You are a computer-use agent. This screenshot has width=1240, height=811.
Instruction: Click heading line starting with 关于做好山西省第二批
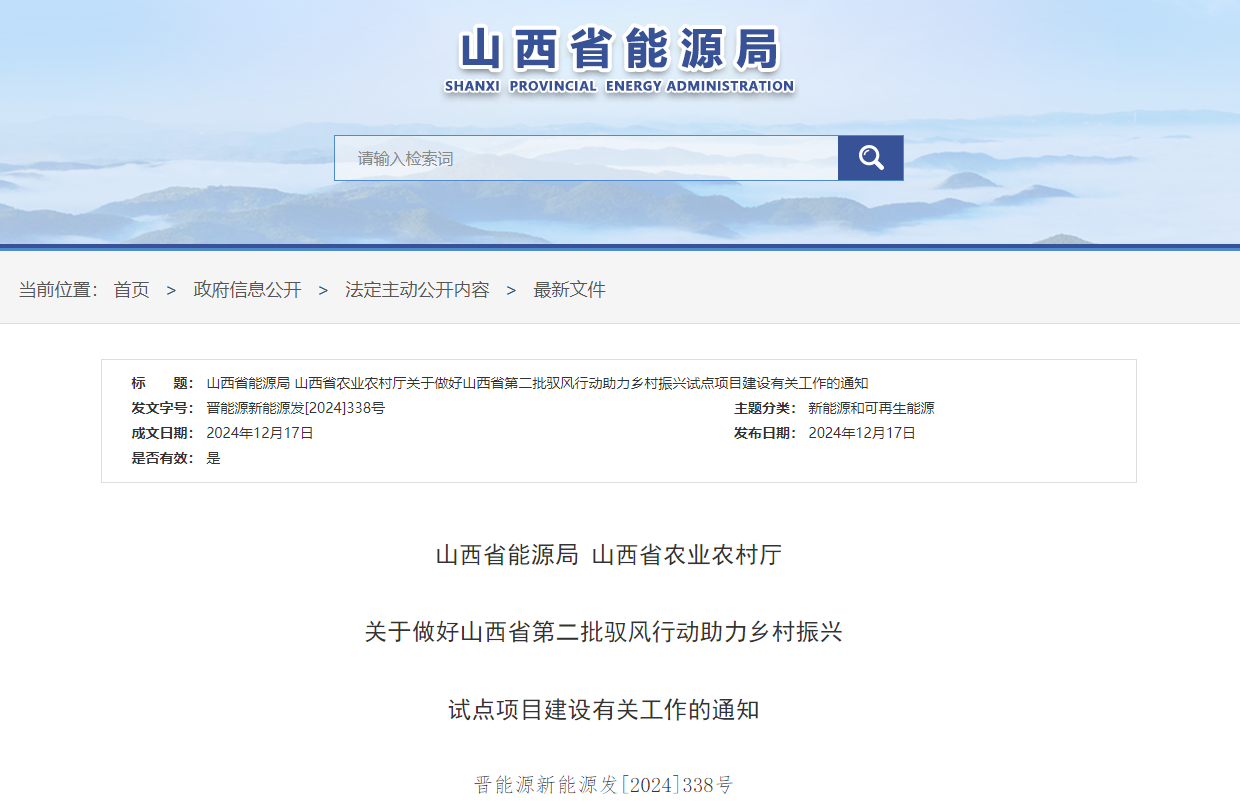pos(603,632)
